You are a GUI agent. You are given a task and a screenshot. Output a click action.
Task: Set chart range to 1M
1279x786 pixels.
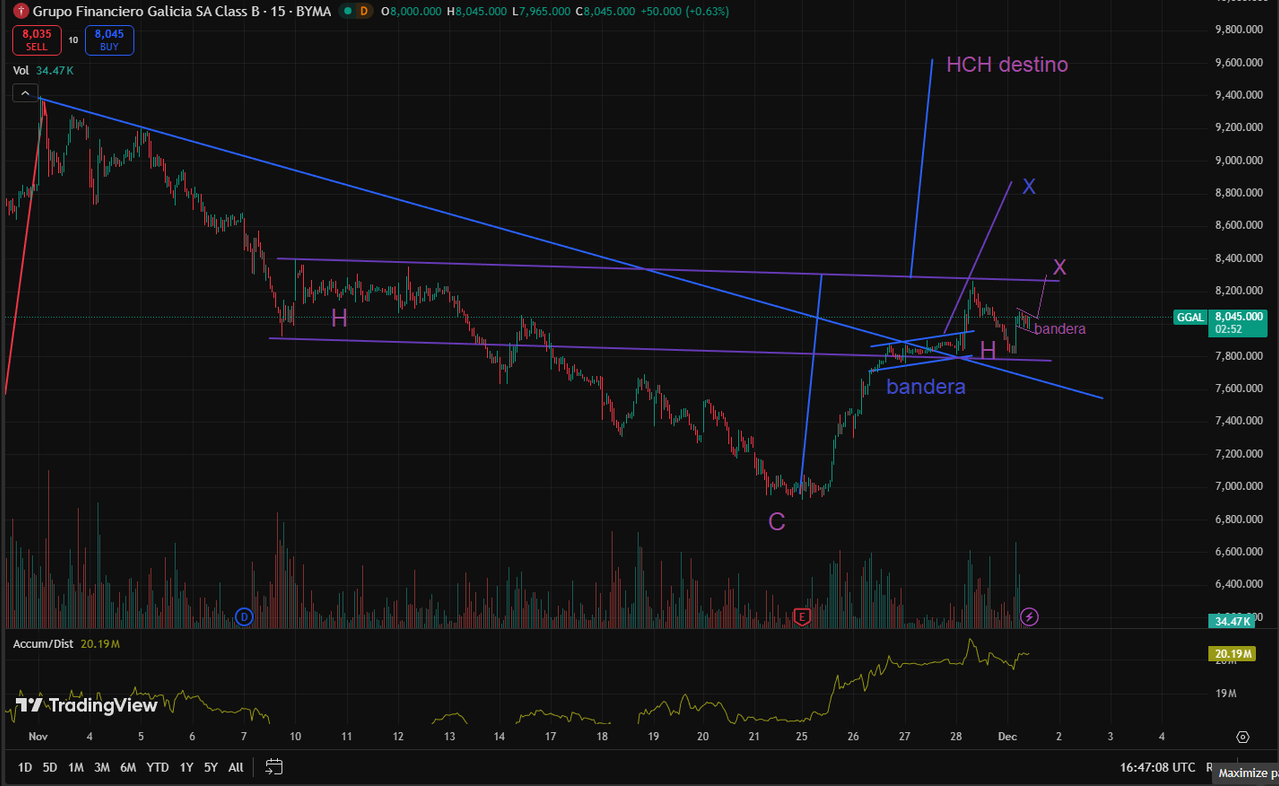[x=76, y=767]
